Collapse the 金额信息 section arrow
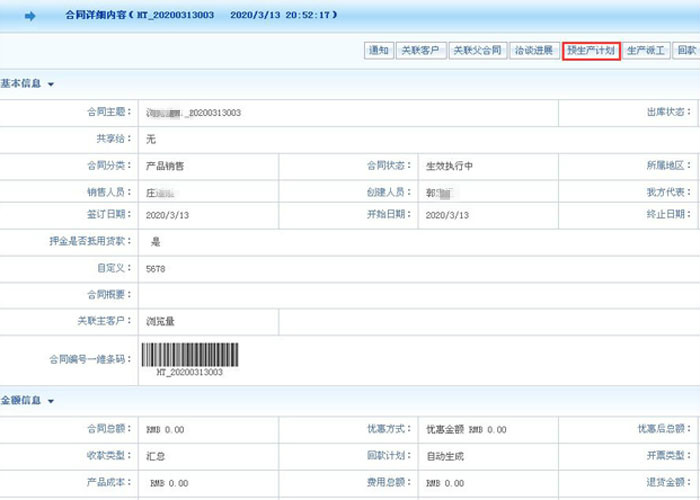The height and width of the screenshot is (500, 700). point(51,401)
